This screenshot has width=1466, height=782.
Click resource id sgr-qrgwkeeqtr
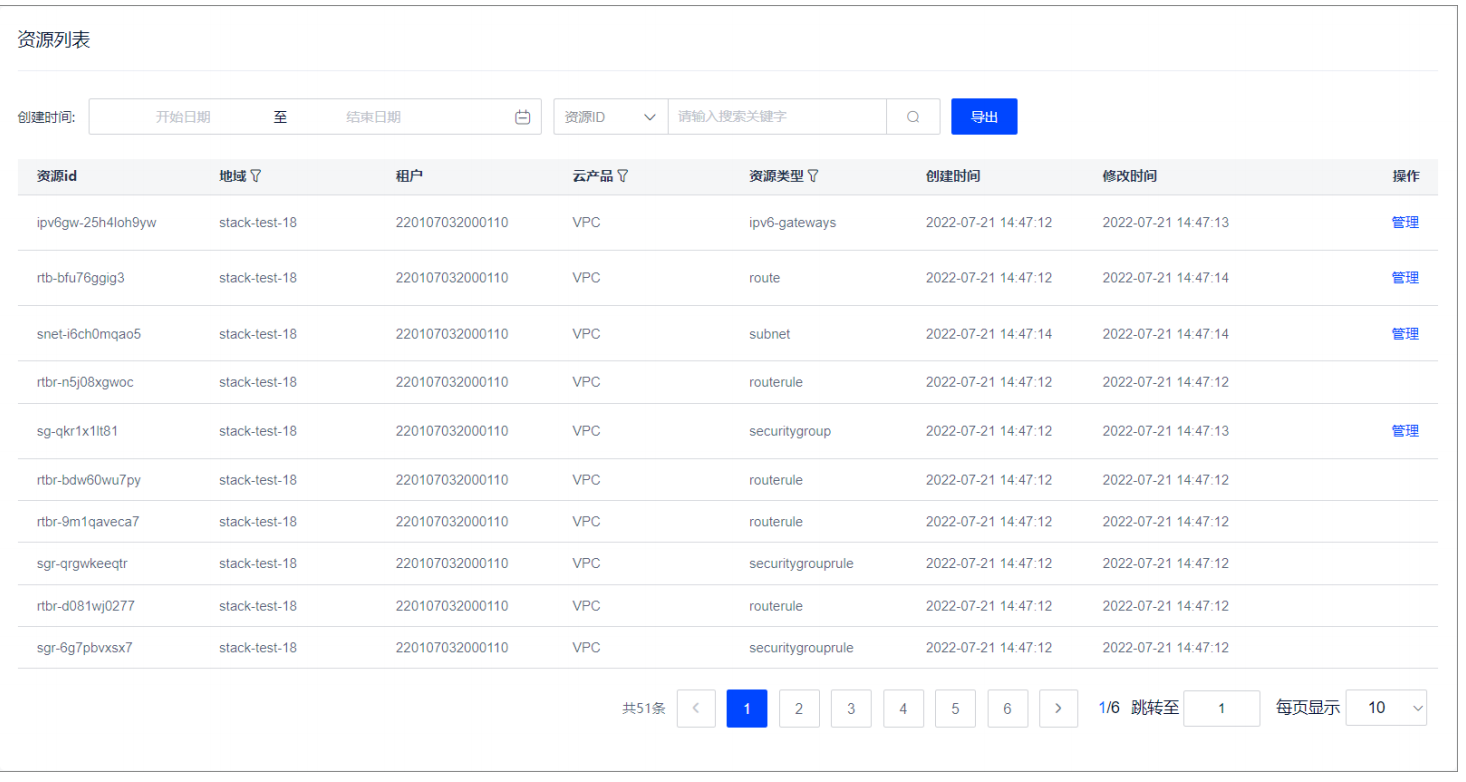point(82,564)
